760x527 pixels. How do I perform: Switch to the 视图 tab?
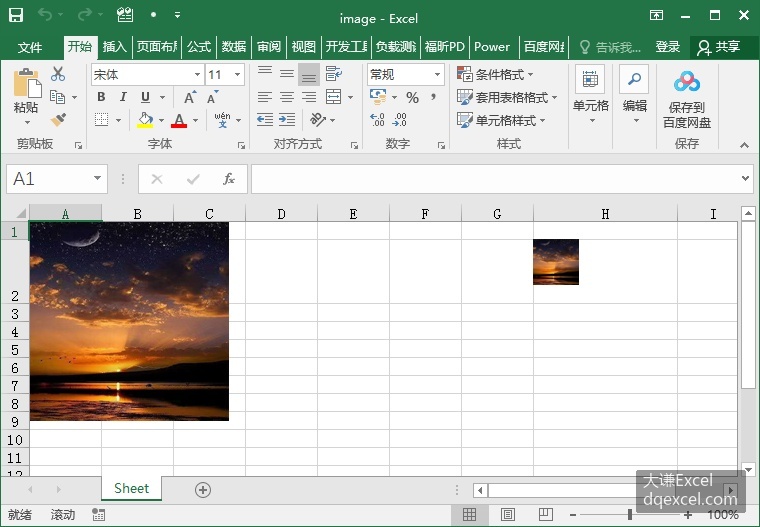tap(303, 47)
